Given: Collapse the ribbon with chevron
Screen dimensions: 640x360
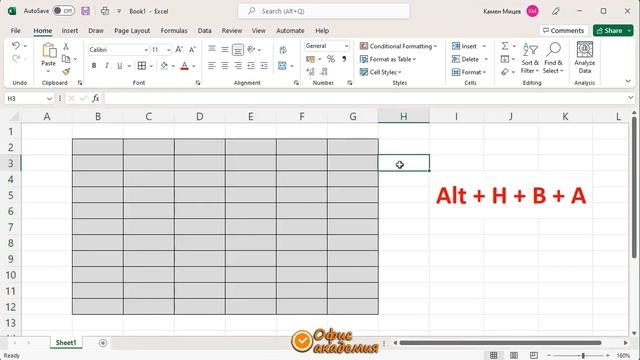Looking at the screenshot, I should coord(628,81).
